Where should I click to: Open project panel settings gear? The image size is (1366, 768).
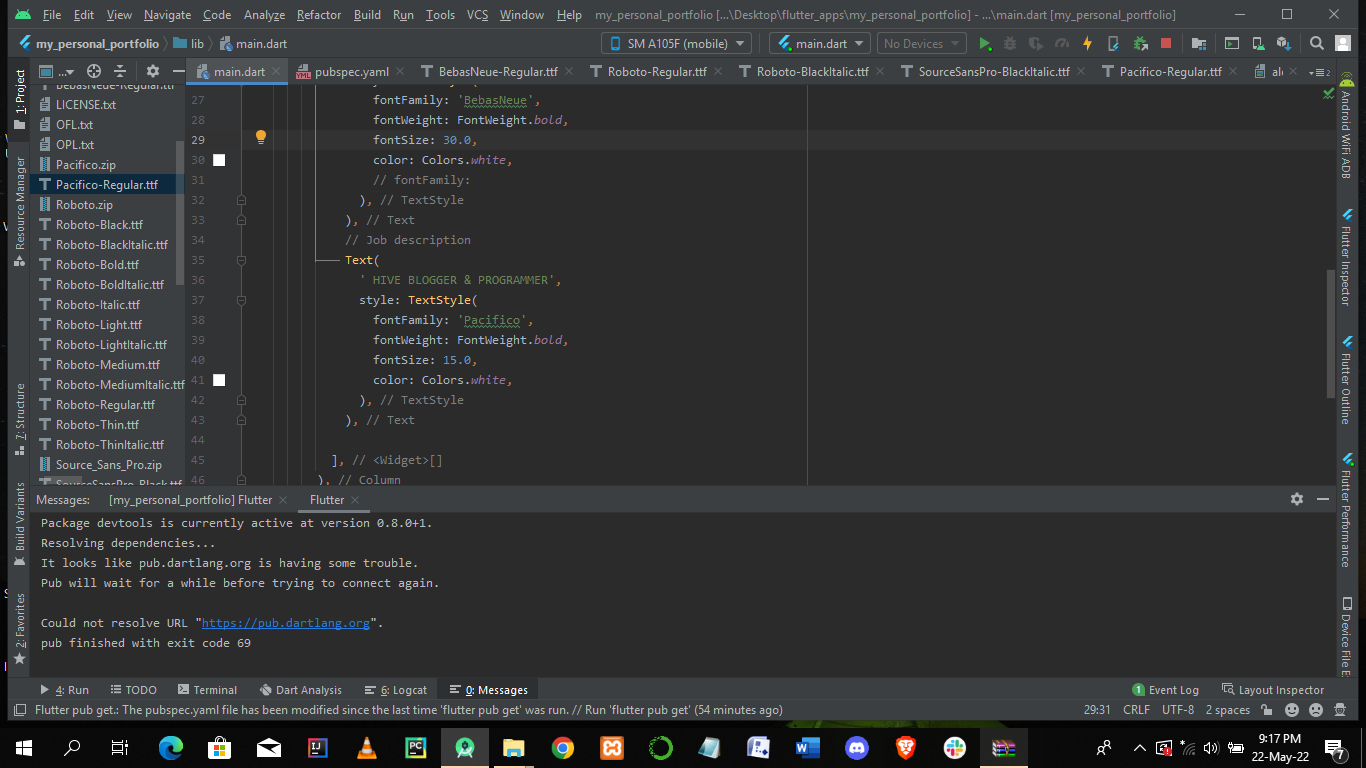point(153,71)
